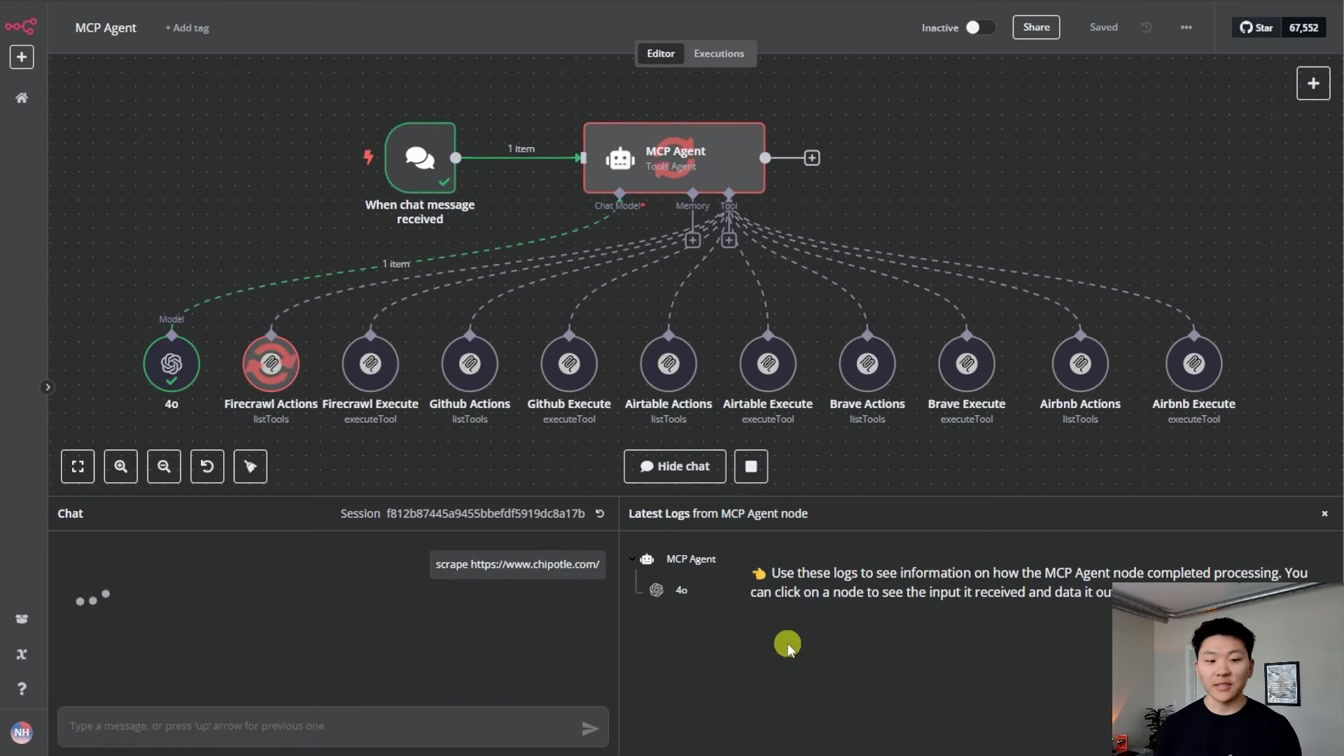
Task: Add a Memory sub-node via plus
Action: tap(692, 240)
